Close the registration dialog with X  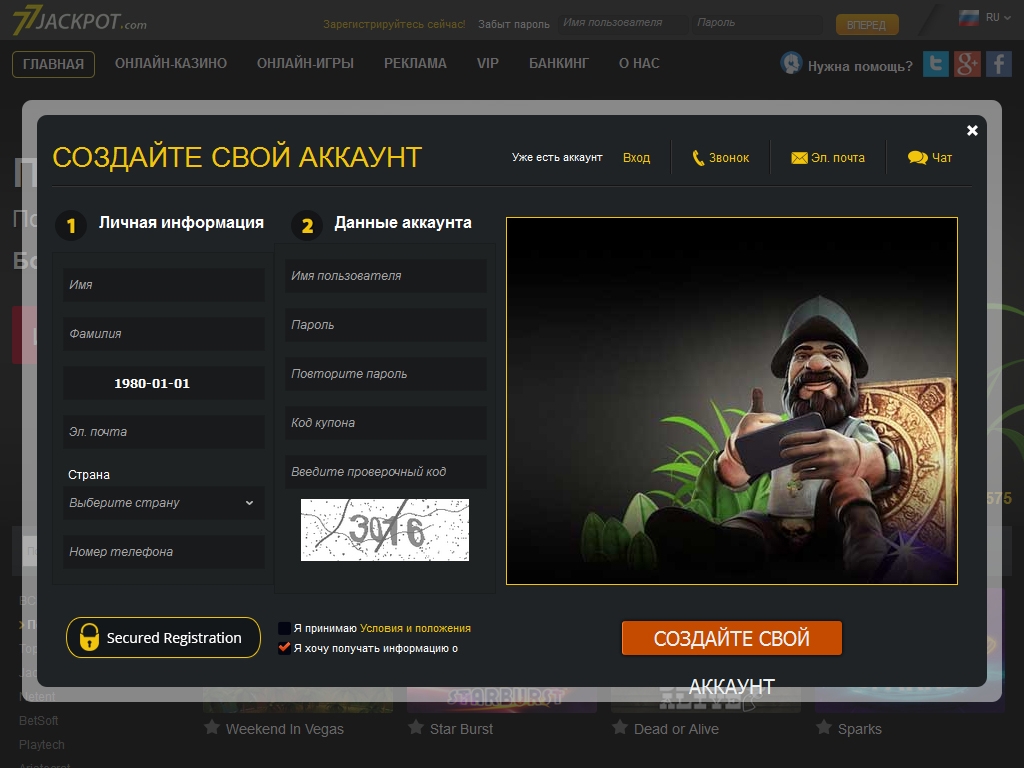click(972, 130)
